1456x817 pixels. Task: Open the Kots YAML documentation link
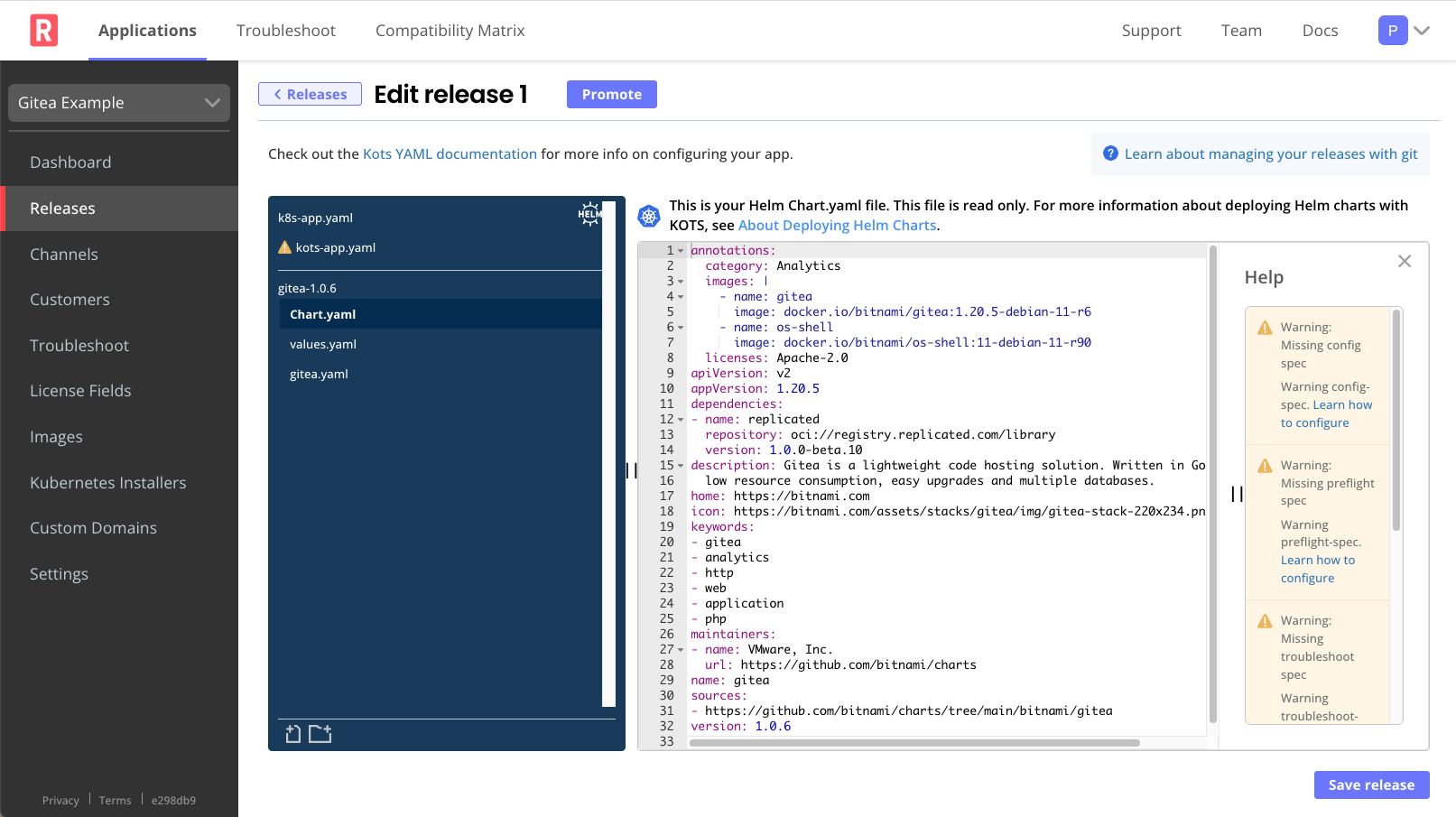tap(450, 153)
